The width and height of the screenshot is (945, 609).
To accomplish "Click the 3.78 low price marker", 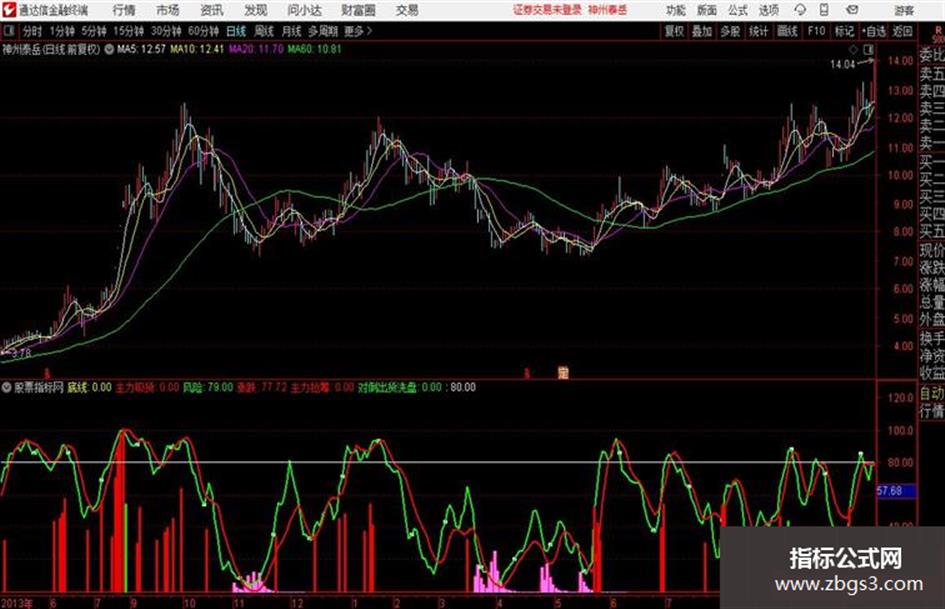I will click(x=19, y=353).
